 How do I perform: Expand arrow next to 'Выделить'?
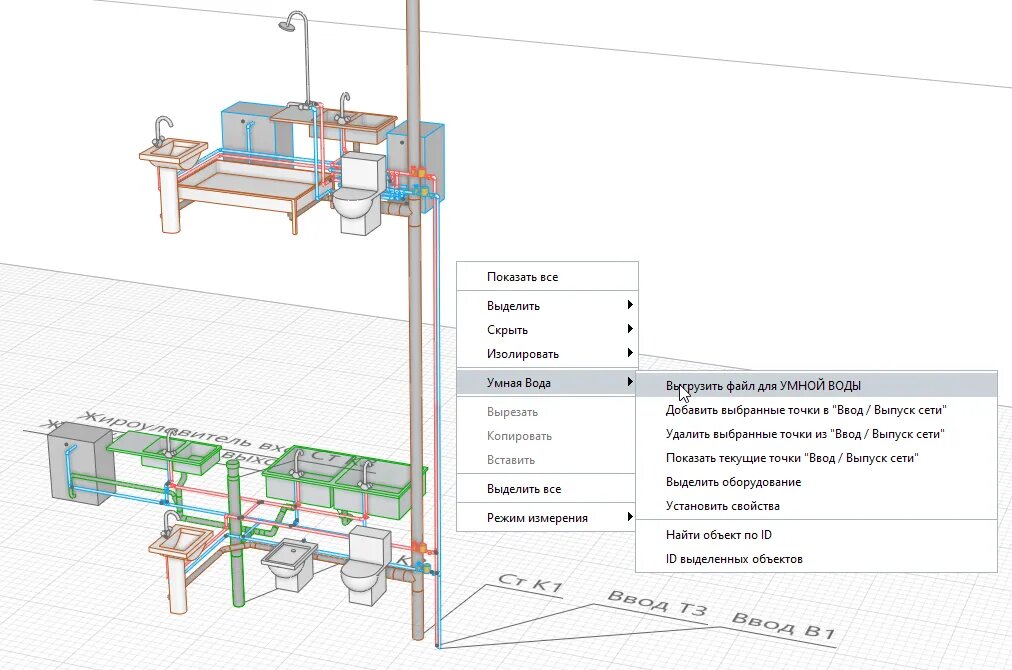pyautogui.click(x=630, y=305)
